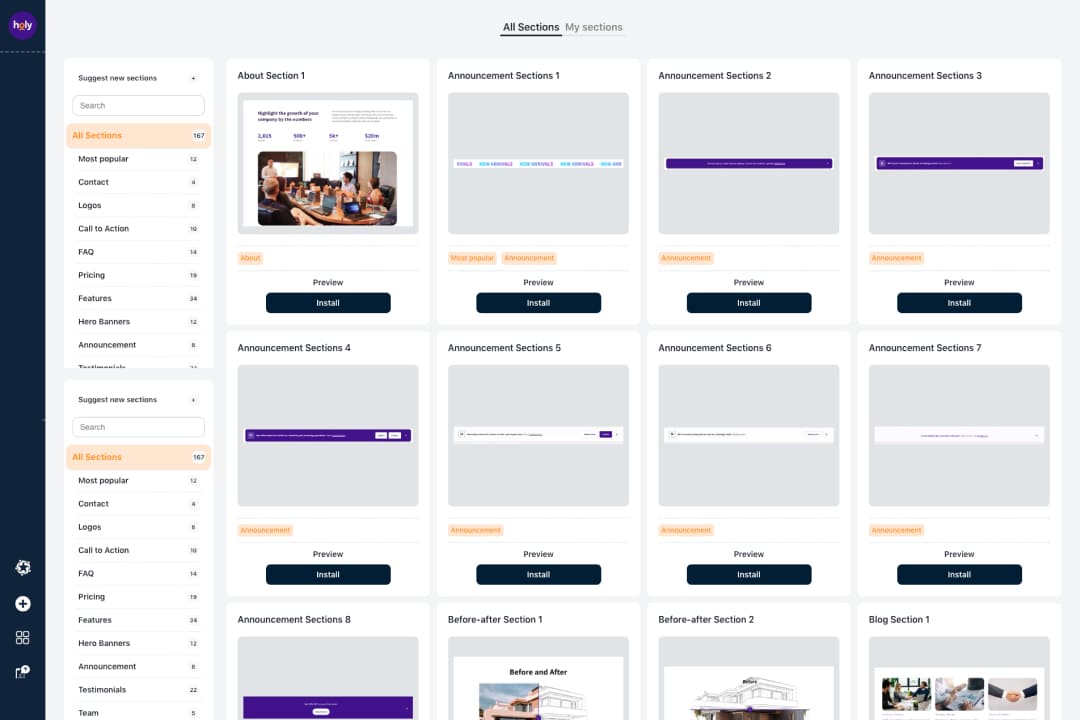Choose 'Contact' in the upper category list
1080x720 pixels.
pyautogui.click(x=138, y=182)
